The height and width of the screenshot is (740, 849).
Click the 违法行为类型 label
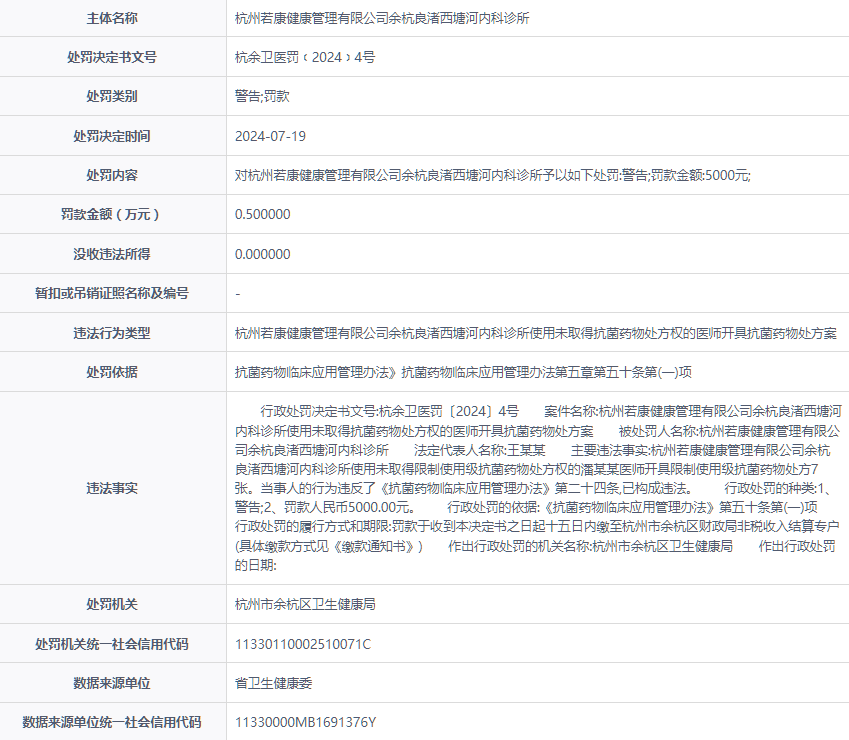point(112,333)
